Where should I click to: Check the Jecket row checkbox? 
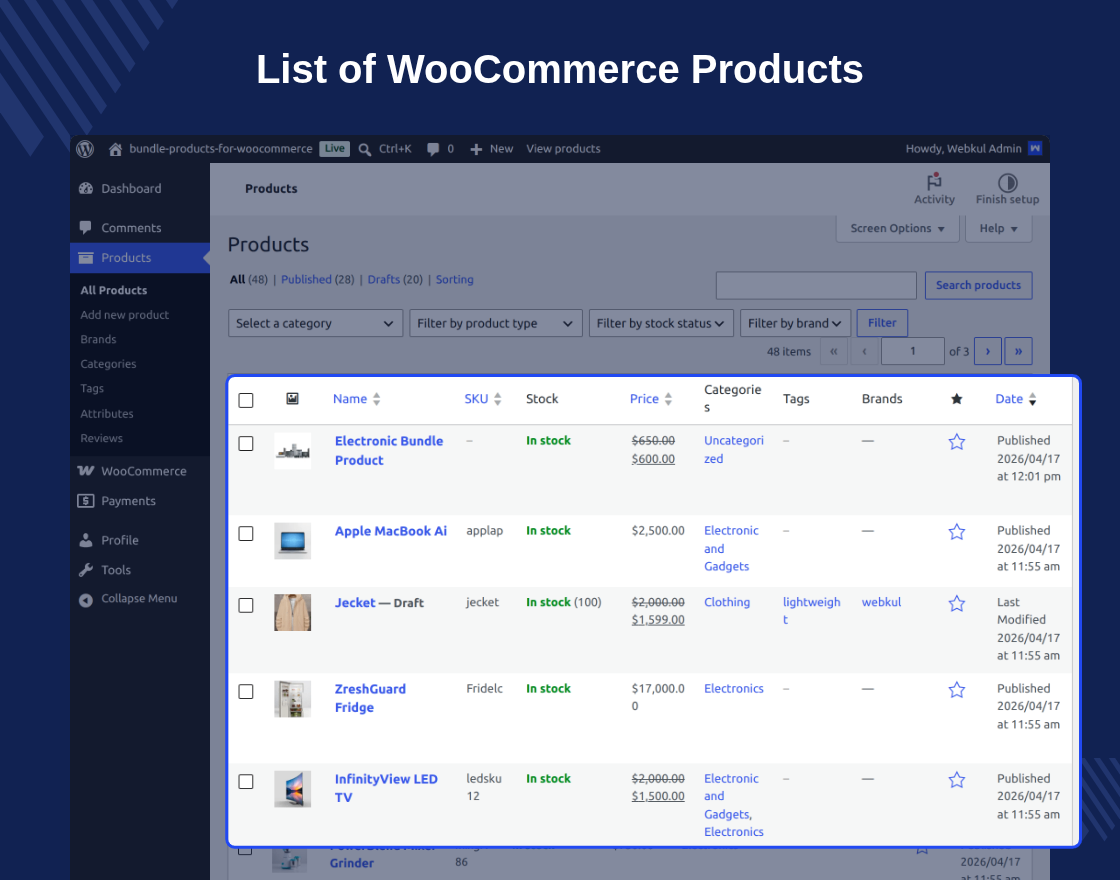(x=246, y=605)
